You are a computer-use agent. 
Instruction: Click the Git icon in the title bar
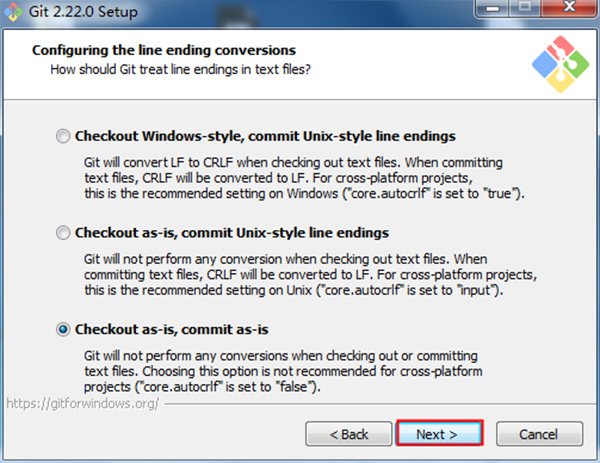point(13,11)
